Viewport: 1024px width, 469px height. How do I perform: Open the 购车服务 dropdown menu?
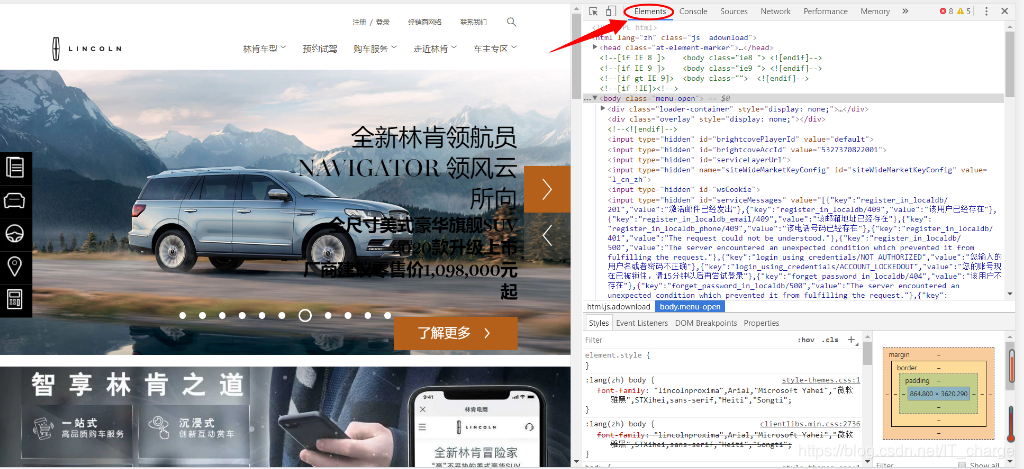(x=376, y=48)
